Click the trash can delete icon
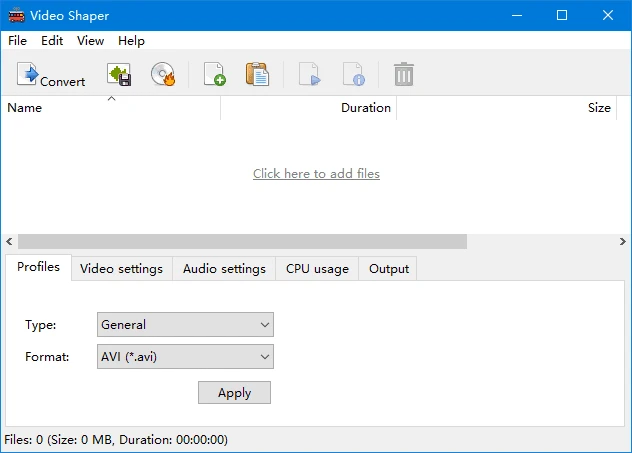 pos(404,75)
